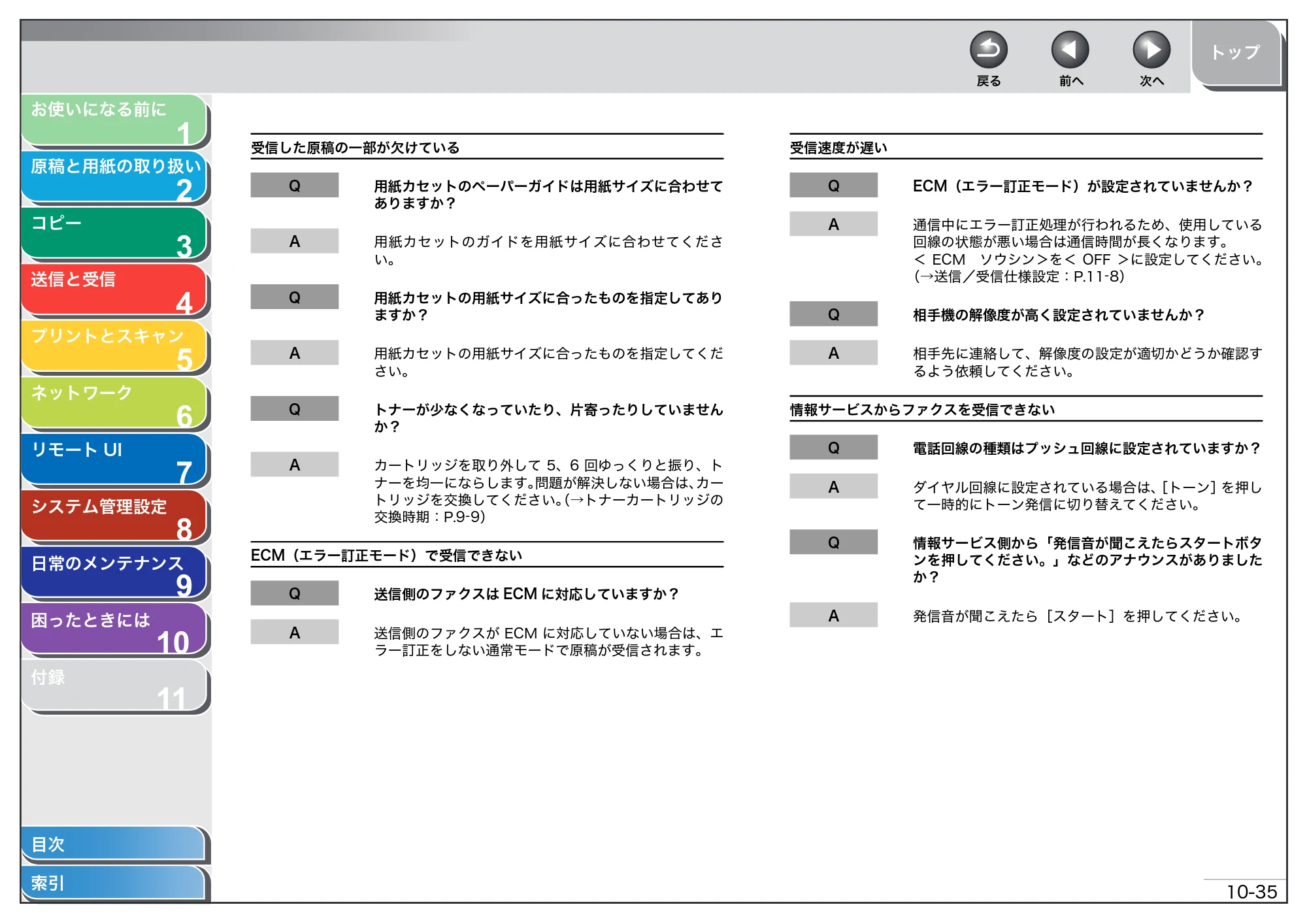The height and width of the screenshot is (924, 1307).
Task: Click question ECM(エラー訂正モード)が設定されていませんか?
Action: [1083, 186]
